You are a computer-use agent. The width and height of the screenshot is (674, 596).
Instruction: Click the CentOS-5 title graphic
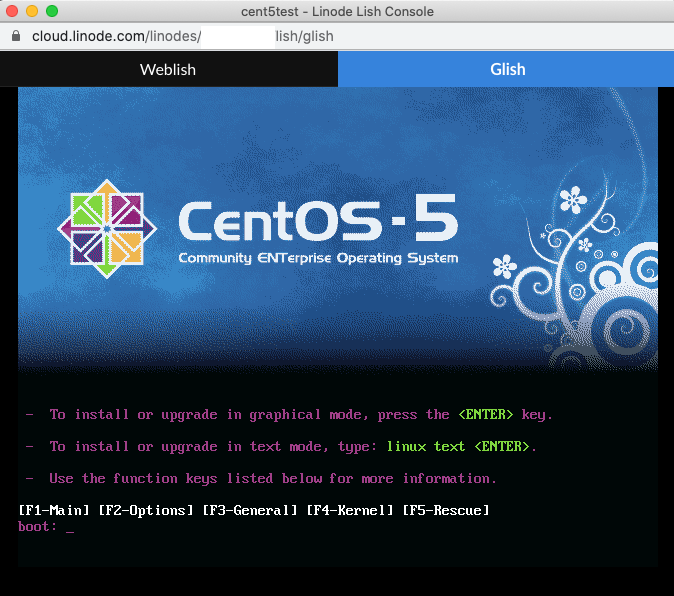318,218
